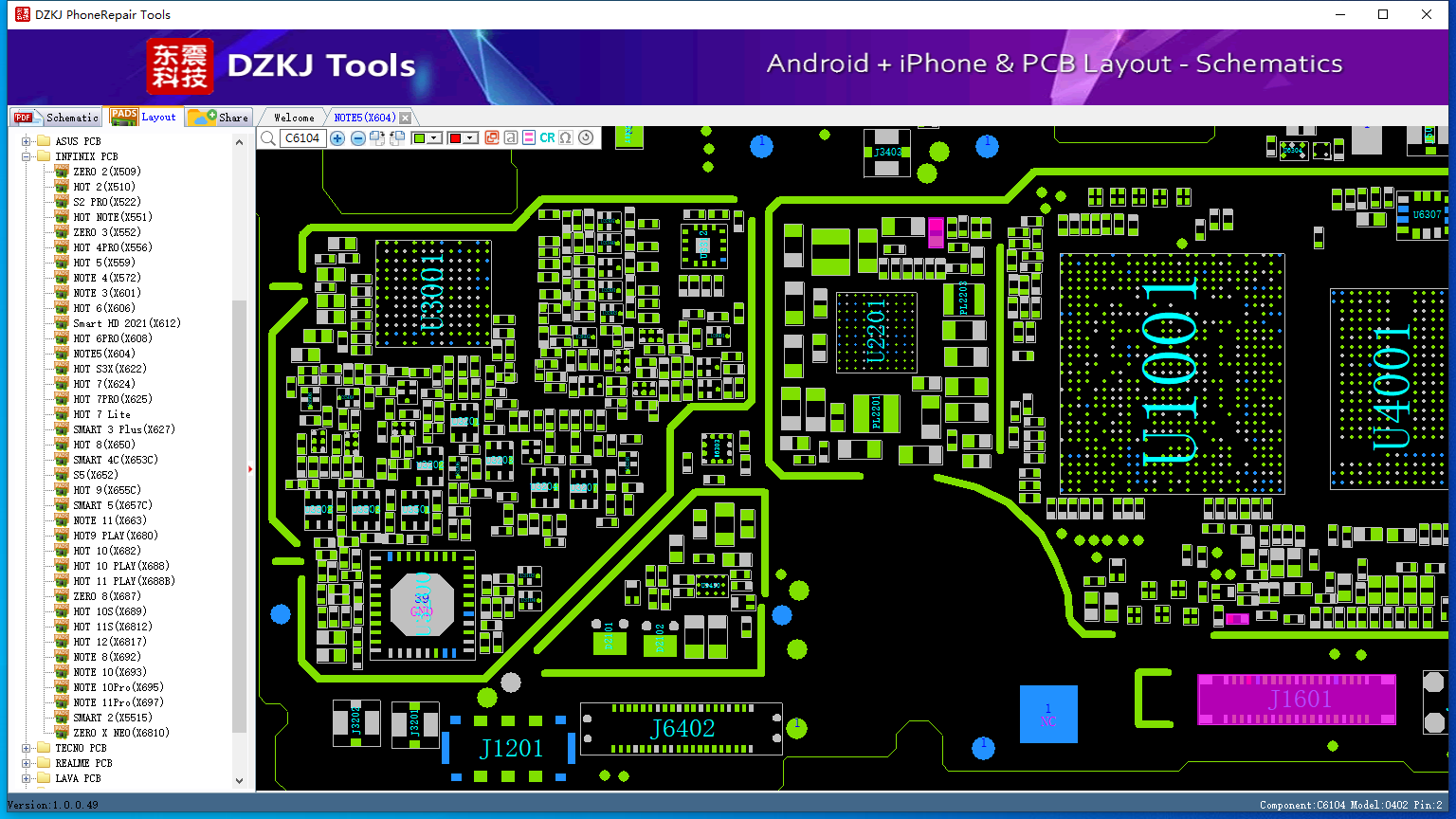This screenshot has height=819, width=1456.
Task: Click the Component:C6104 status bar text
Action: (x=1302, y=805)
